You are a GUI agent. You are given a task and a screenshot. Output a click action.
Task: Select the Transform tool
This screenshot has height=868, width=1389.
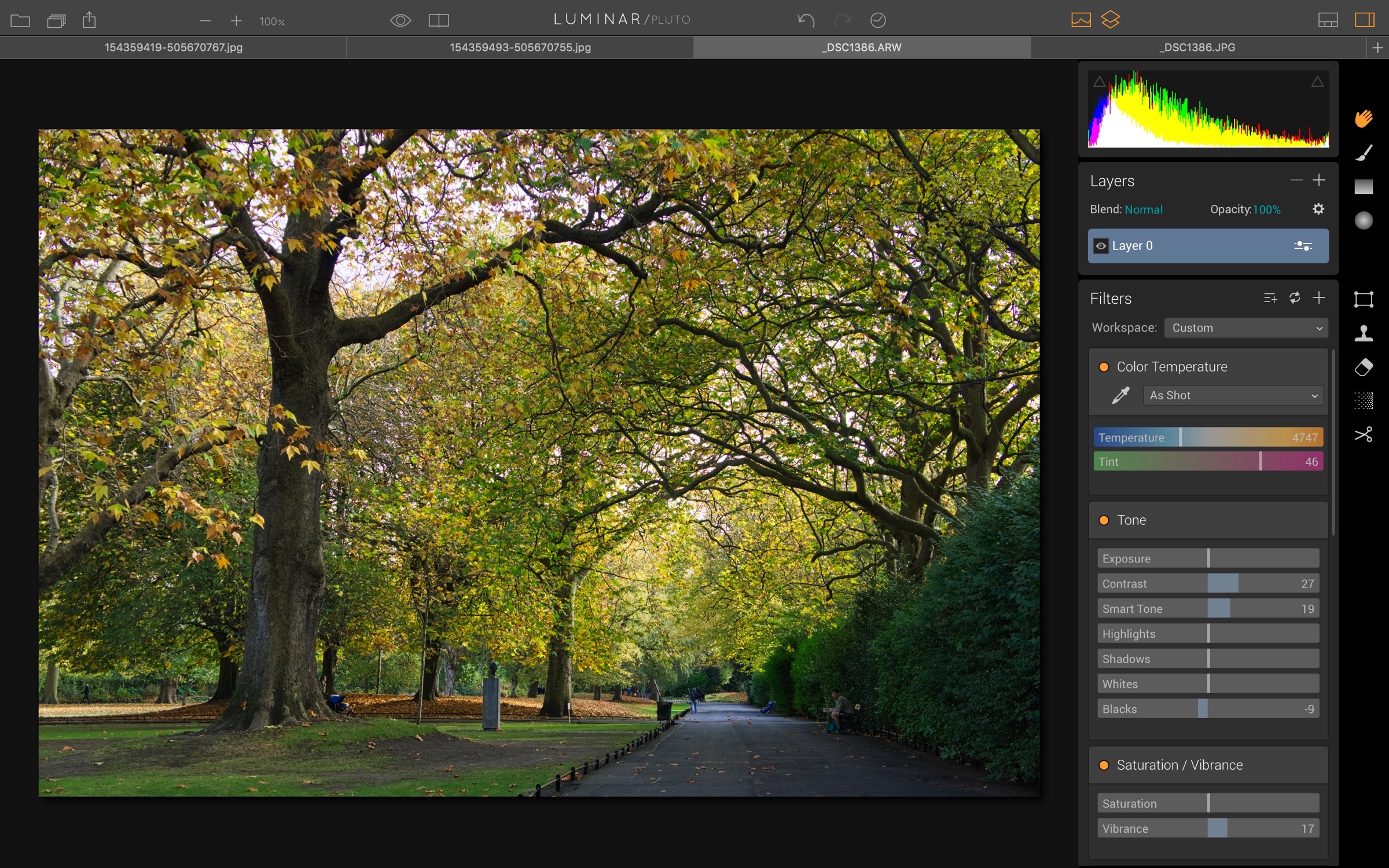(x=1364, y=299)
